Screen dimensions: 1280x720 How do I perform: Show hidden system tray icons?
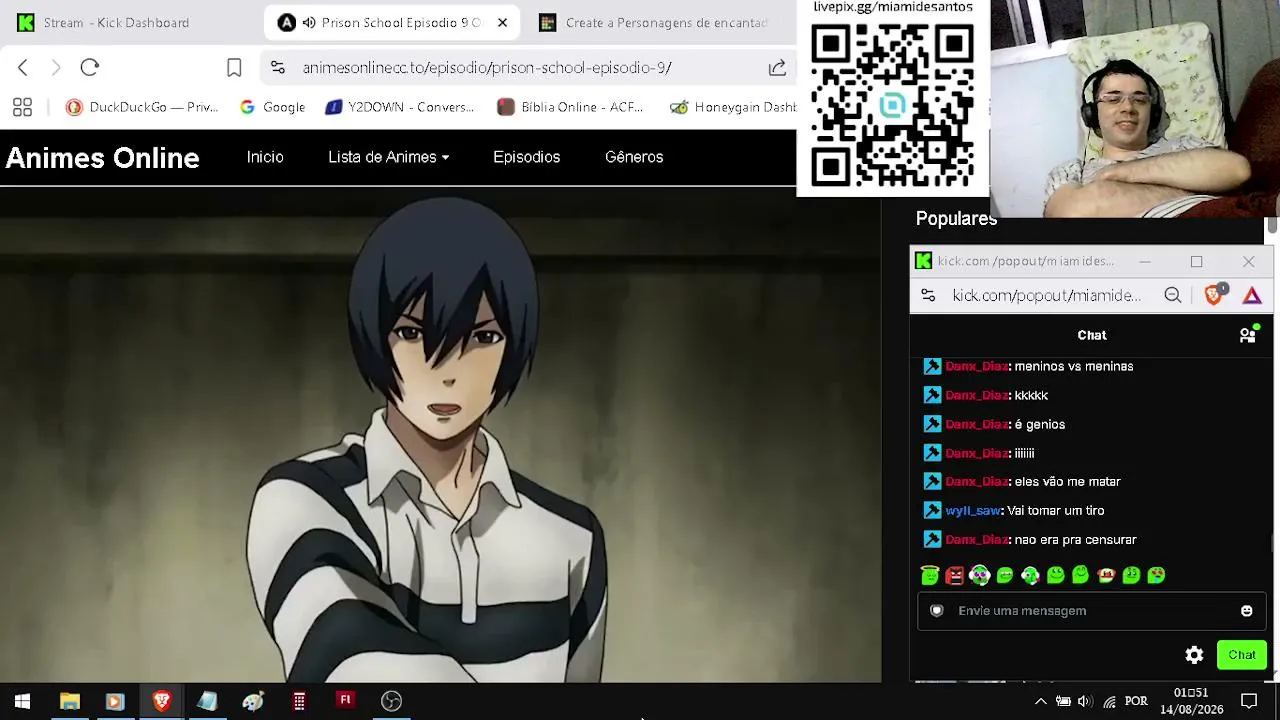(1040, 701)
